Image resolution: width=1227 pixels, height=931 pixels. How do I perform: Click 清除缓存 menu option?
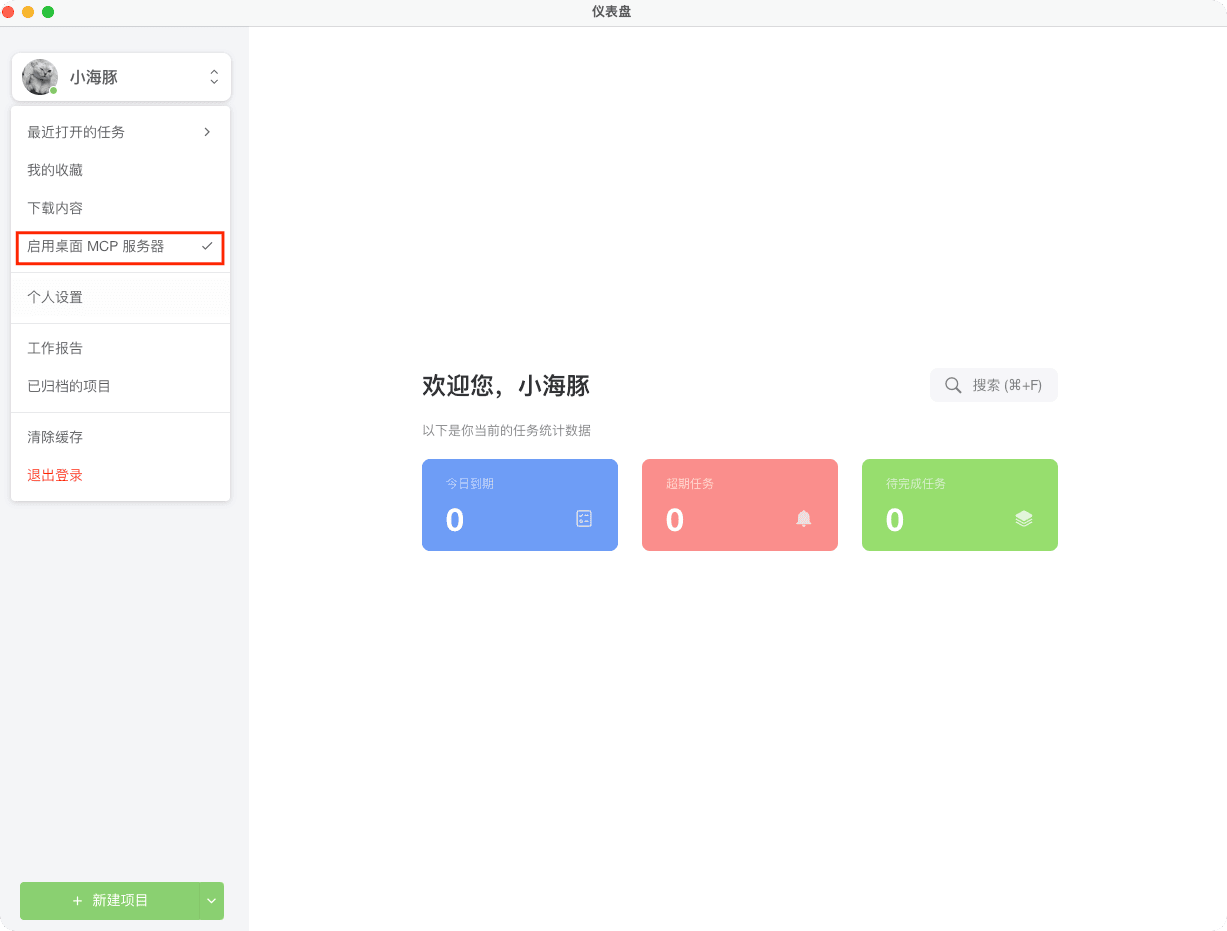55,437
